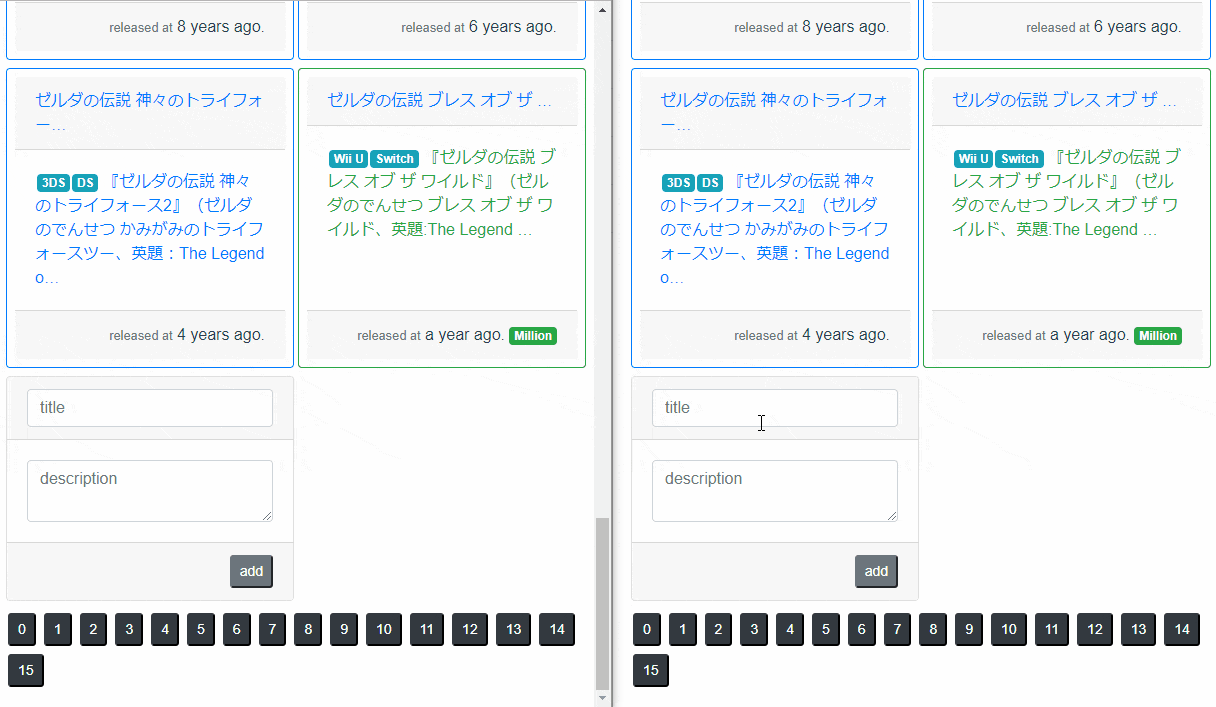Click the left pane scrollbar down arrow
This screenshot has height=707, width=1216.
pyautogui.click(x=602, y=697)
